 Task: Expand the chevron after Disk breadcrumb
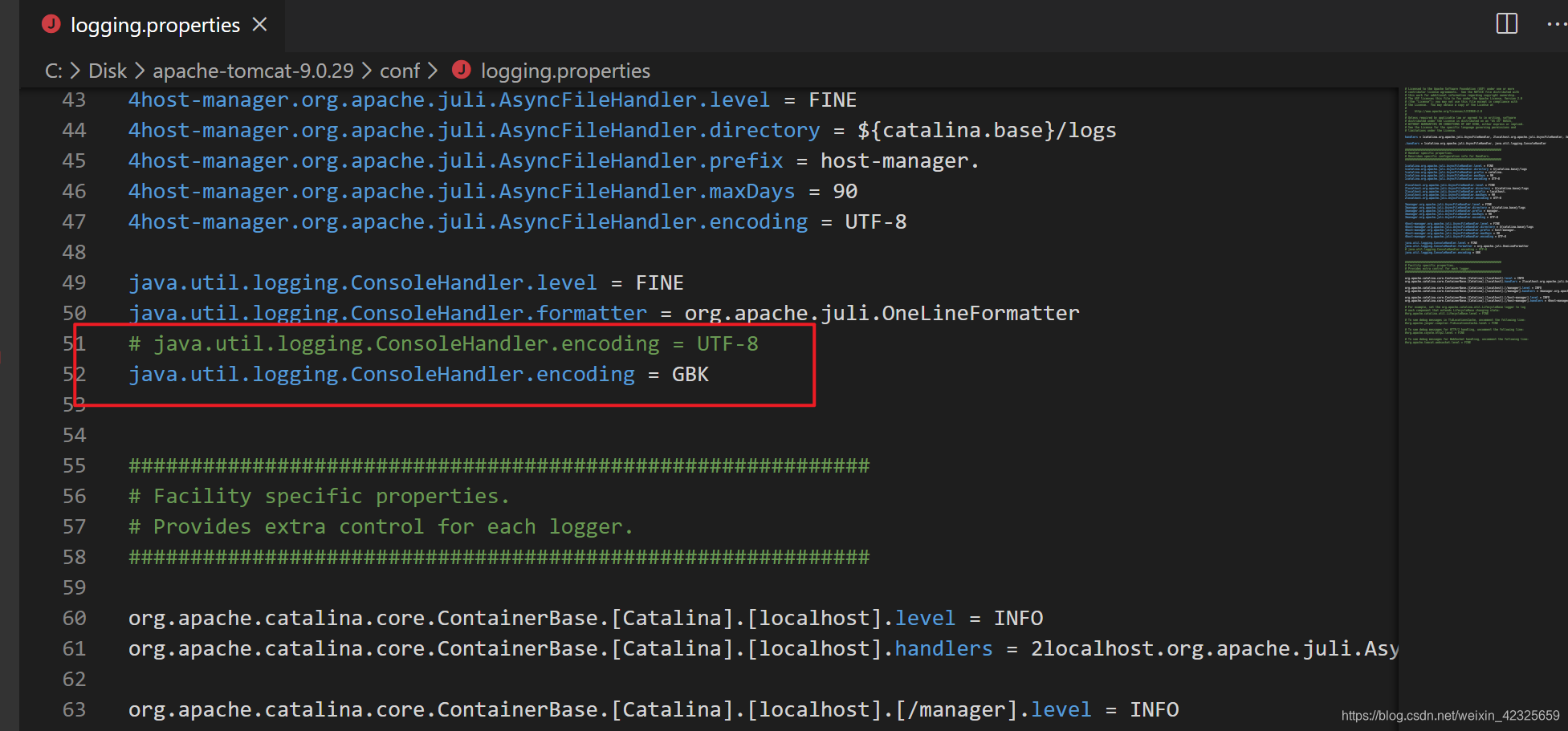coord(140,71)
